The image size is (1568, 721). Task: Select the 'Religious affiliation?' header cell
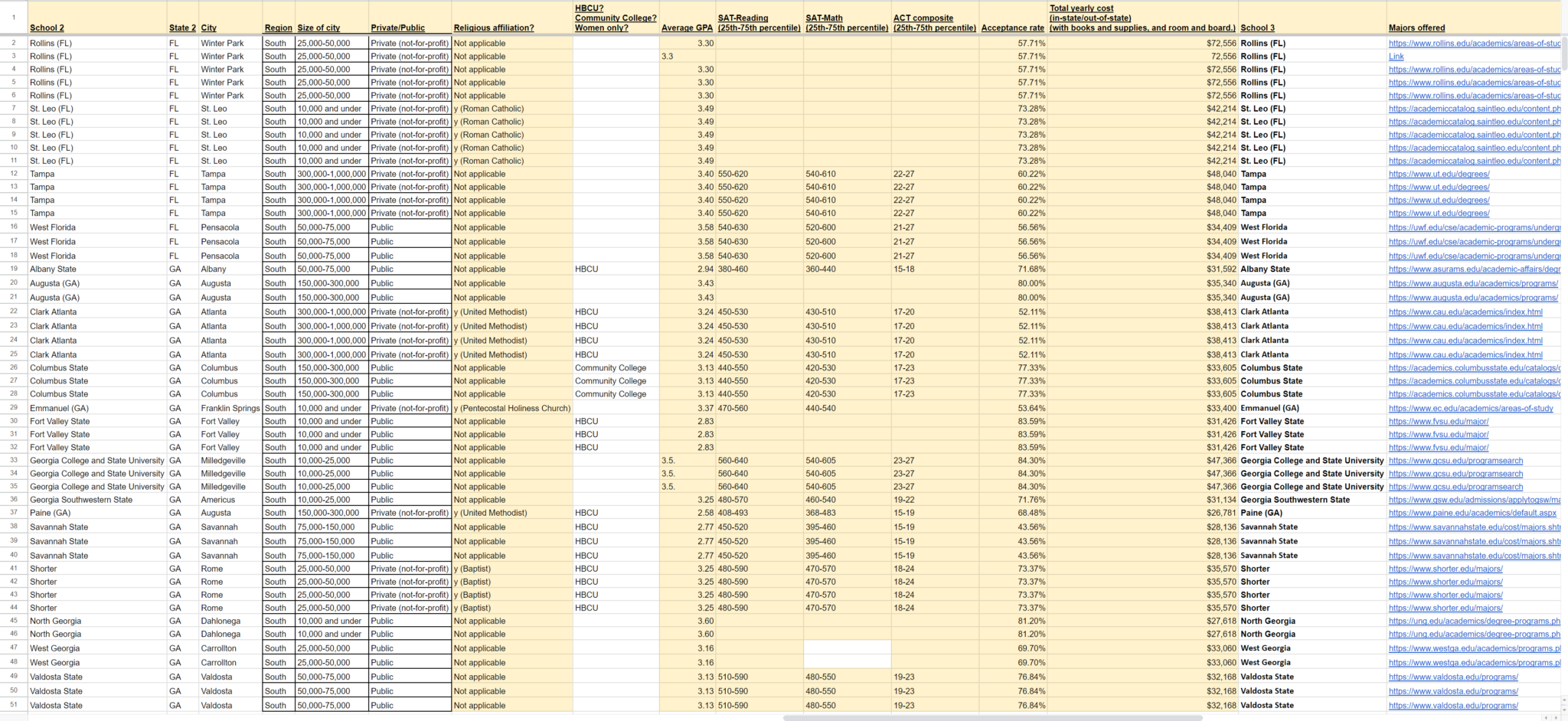pyautogui.click(x=511, y=18)
